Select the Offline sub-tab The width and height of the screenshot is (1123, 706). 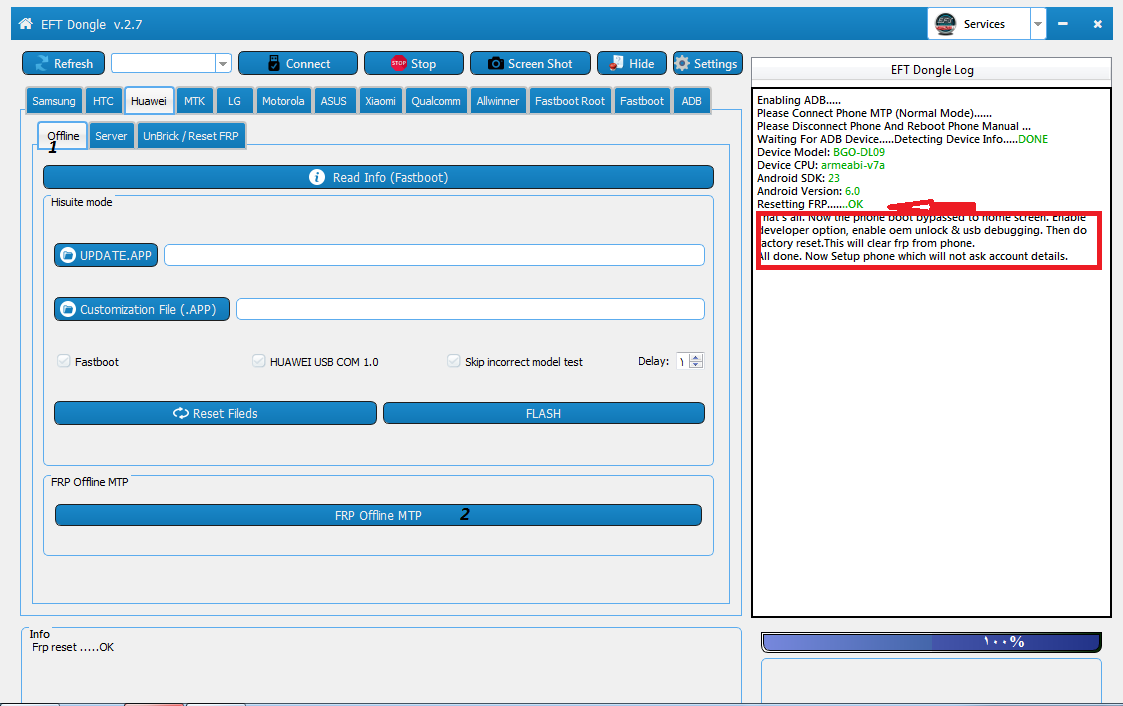pyautogui.click(x=63, y=135)
